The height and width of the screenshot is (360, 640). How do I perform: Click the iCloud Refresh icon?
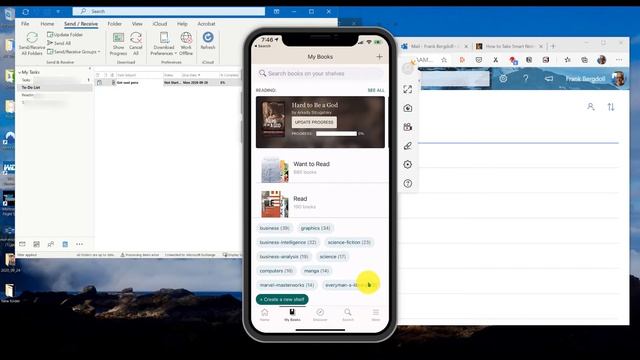point(208,41)
